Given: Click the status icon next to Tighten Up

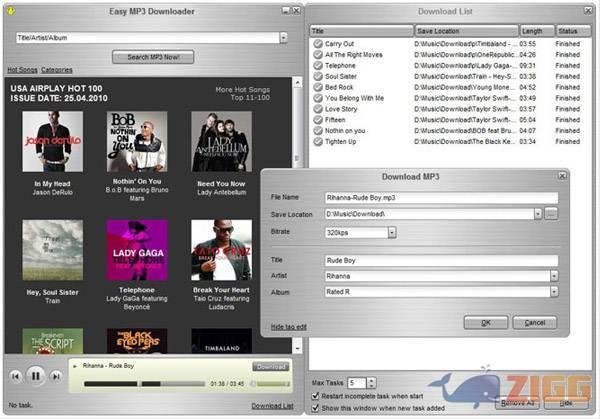Looking at the screenshot, I should pyautogui.click(x=317, y=141).
